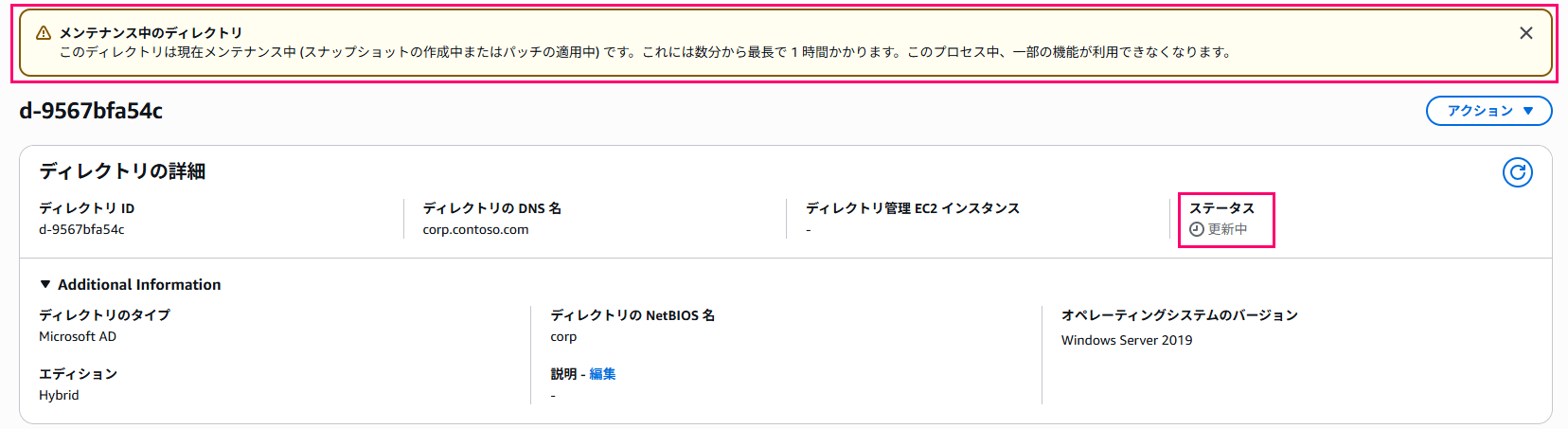
Task: Click the 更新中 status text
Action: (x=1227, y=229)
